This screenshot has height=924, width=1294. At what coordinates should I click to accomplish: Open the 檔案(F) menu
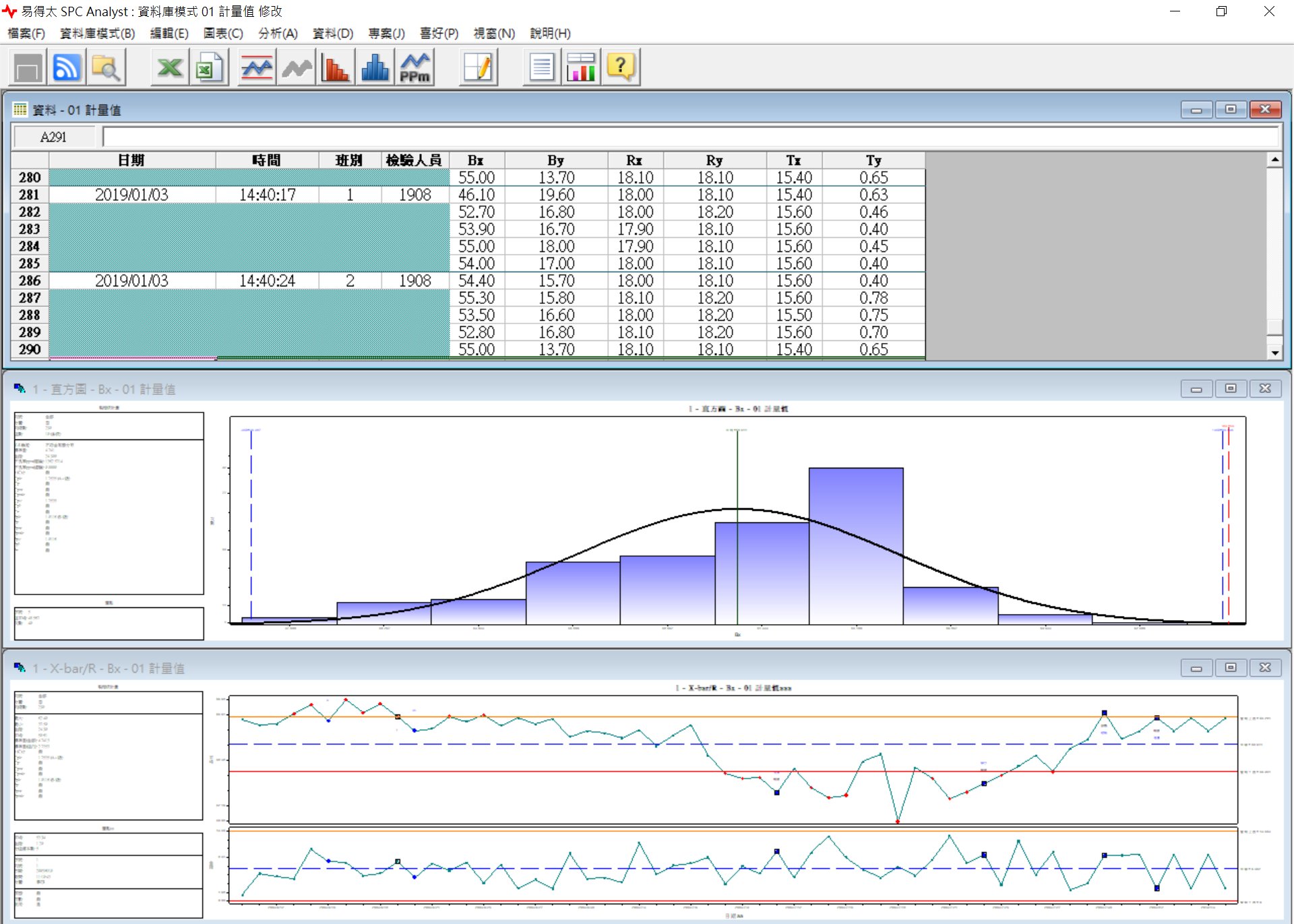(27, 34)
